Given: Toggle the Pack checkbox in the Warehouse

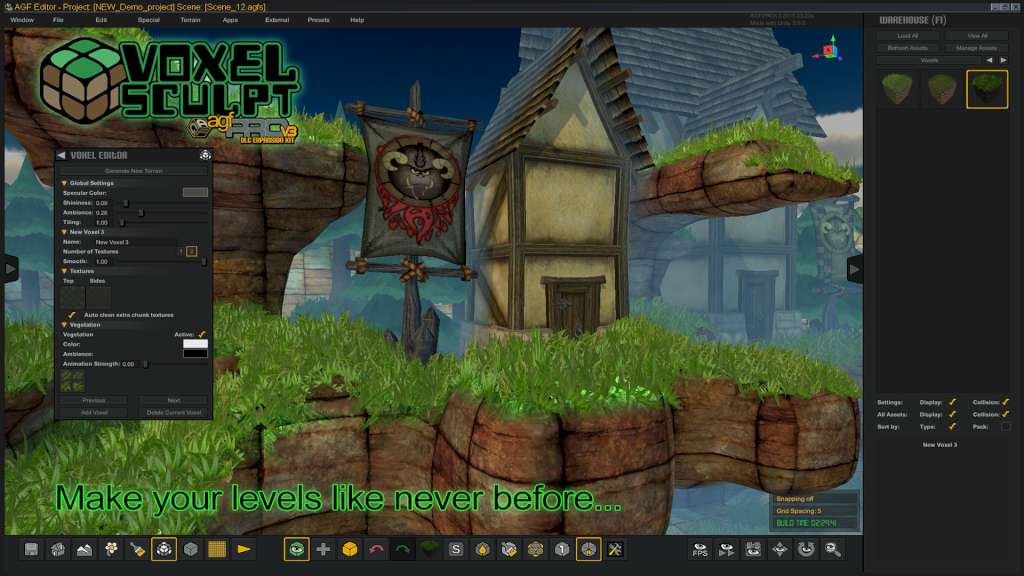Looking at the screenshot, I should coord(1005,426).
